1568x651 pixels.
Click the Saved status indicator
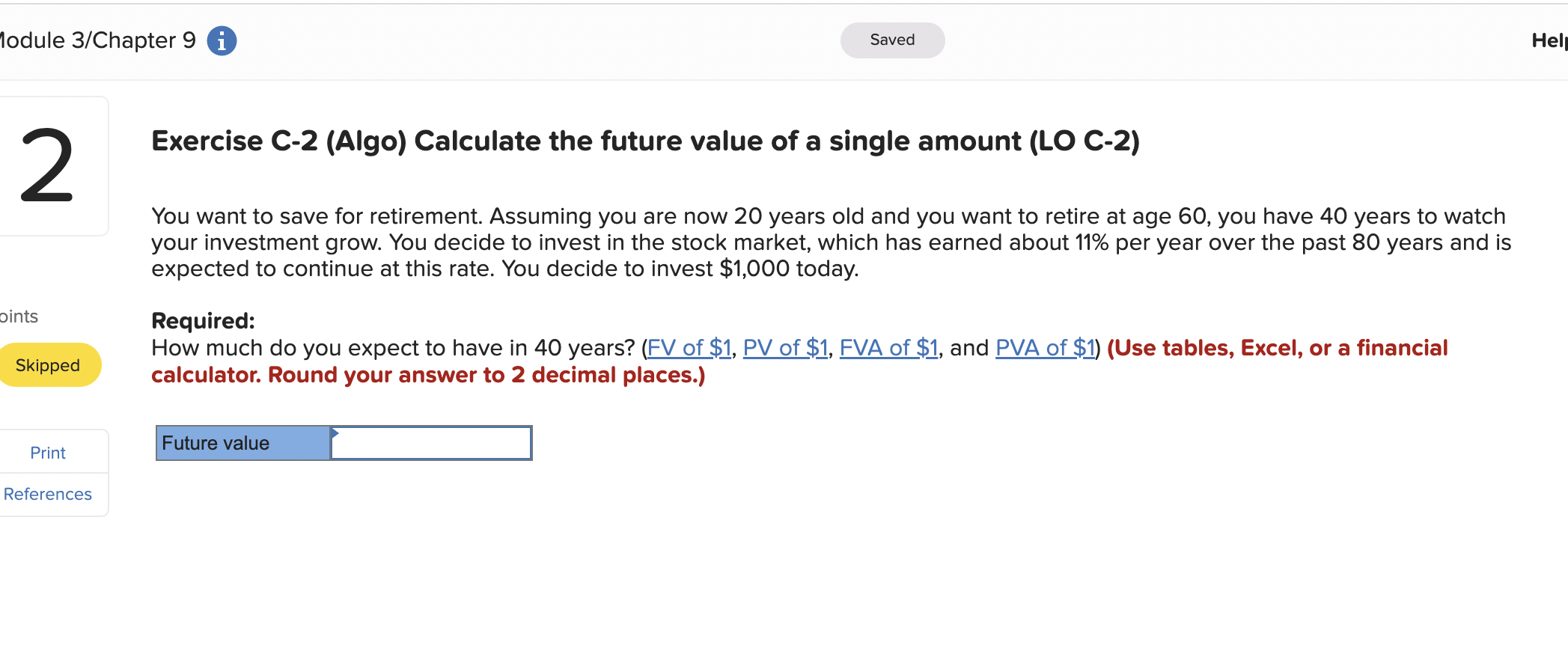tap(891, 40)
